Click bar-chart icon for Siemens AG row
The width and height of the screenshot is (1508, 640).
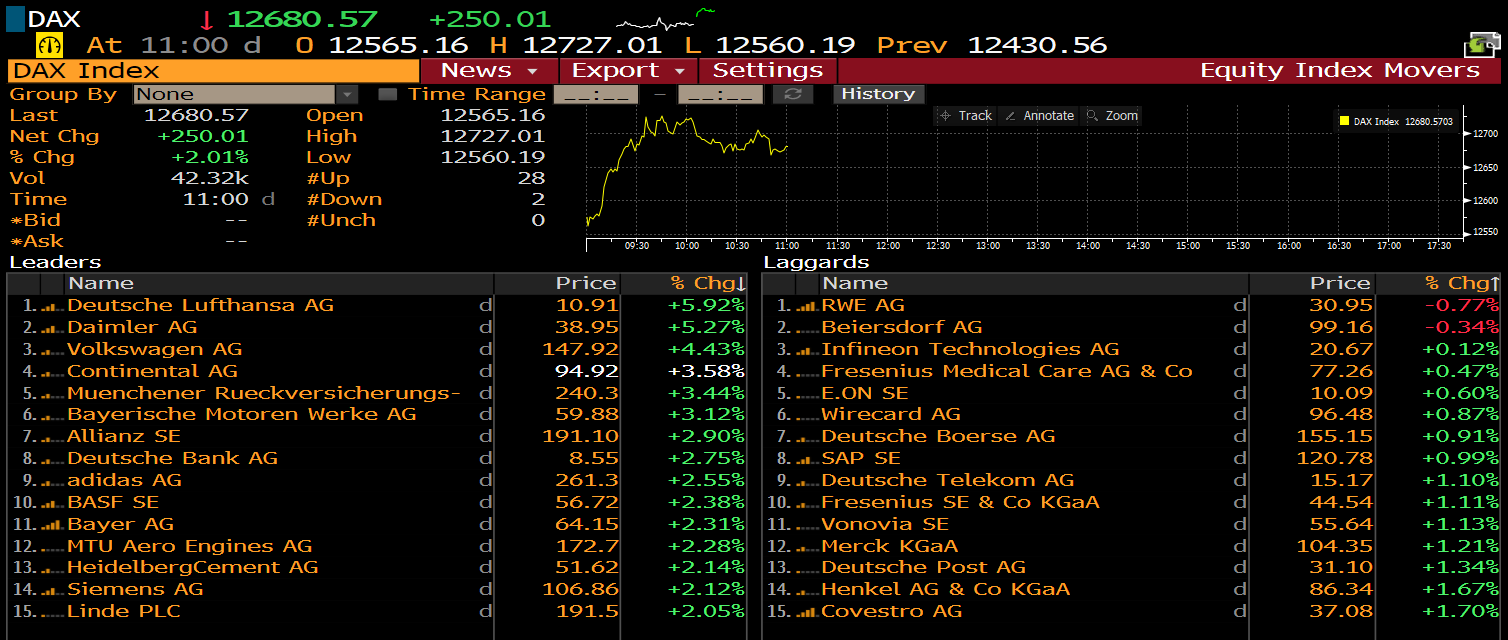[x=52, y=590]
